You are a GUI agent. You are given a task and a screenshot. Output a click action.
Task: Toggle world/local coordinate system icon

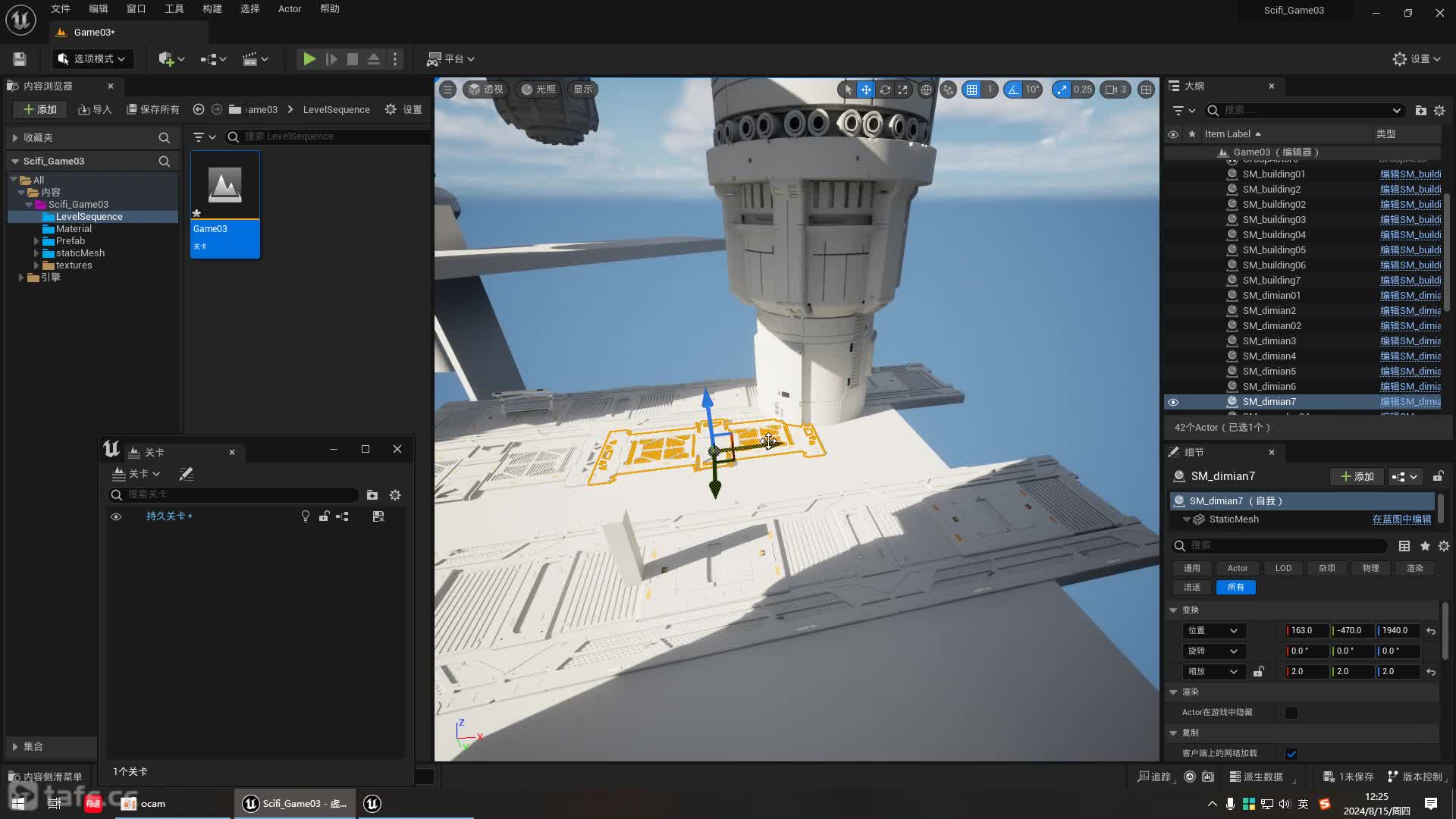(x=926, y=89)
